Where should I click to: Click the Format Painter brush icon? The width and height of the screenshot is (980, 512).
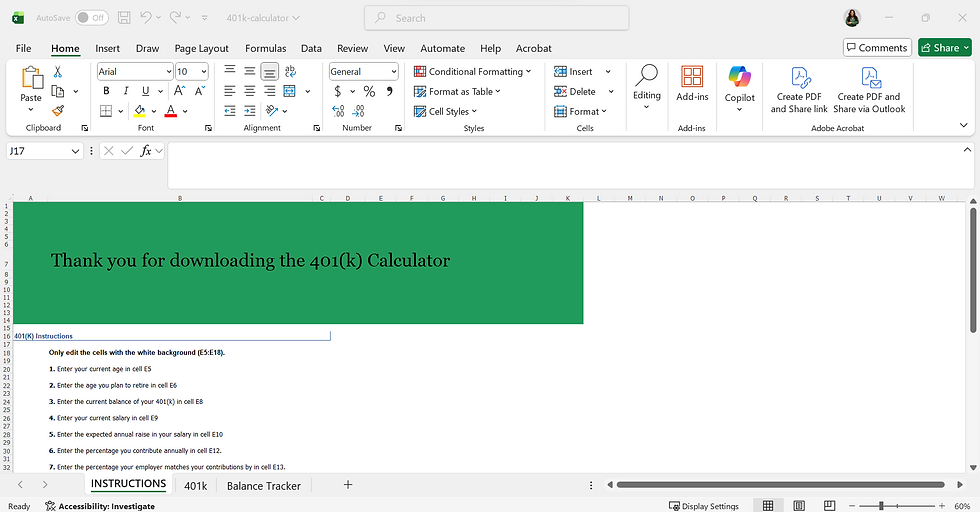click(57, 111)
